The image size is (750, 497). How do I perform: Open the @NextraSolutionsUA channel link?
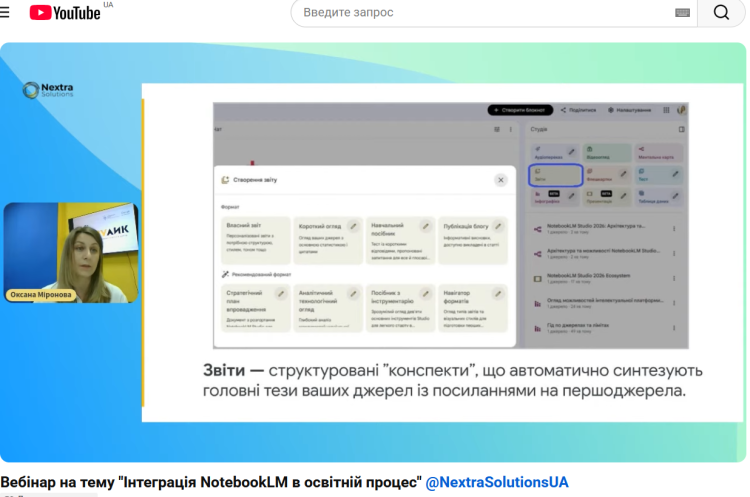pos(496,482)
